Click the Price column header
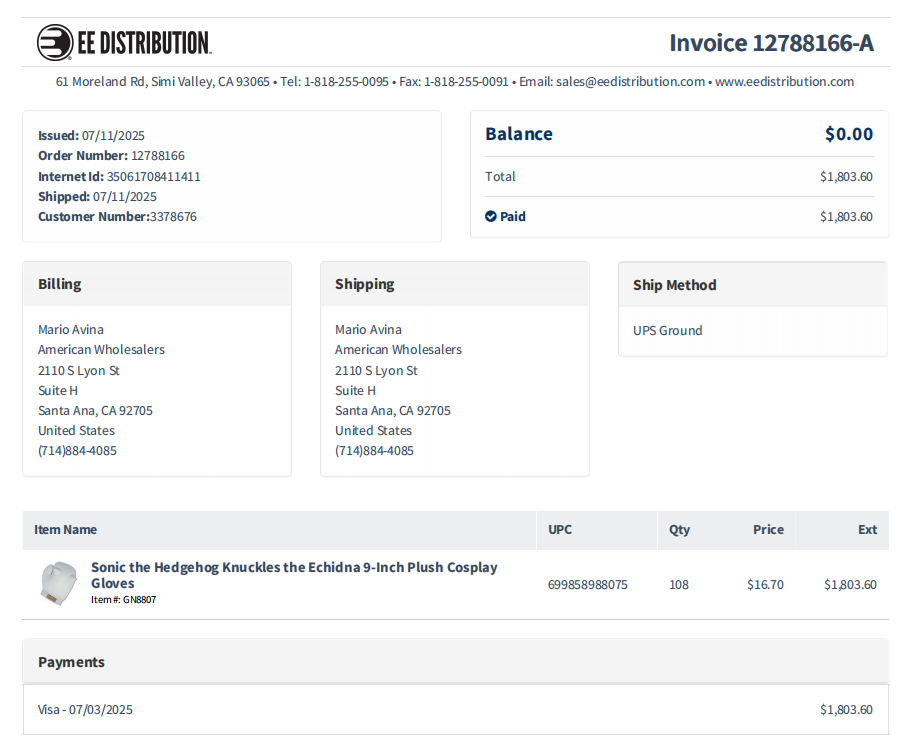 point(768,530)
